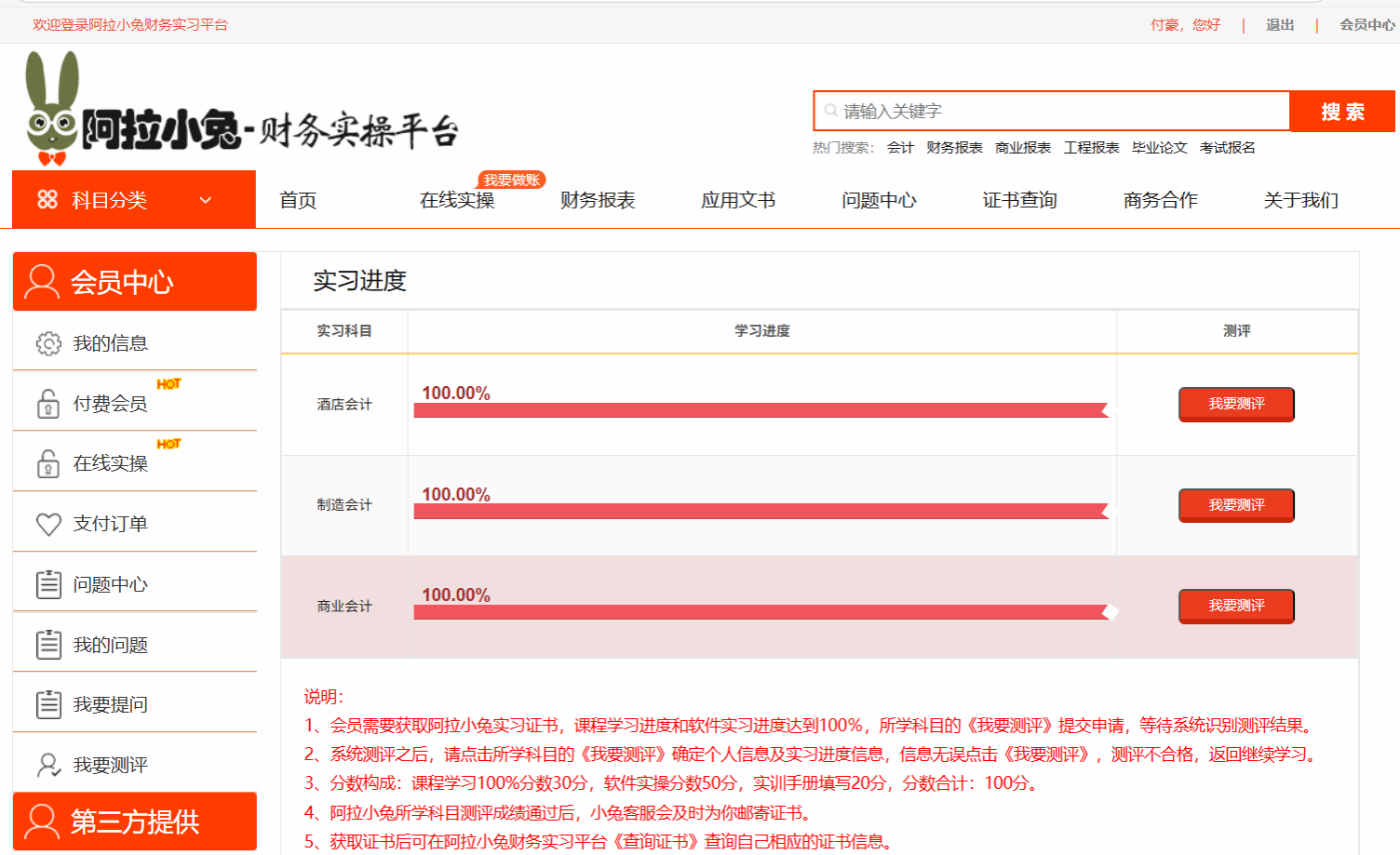The image size is (1400, 855).
Task: Select the hot search term 工程报表
Action: pos(1091,148)
